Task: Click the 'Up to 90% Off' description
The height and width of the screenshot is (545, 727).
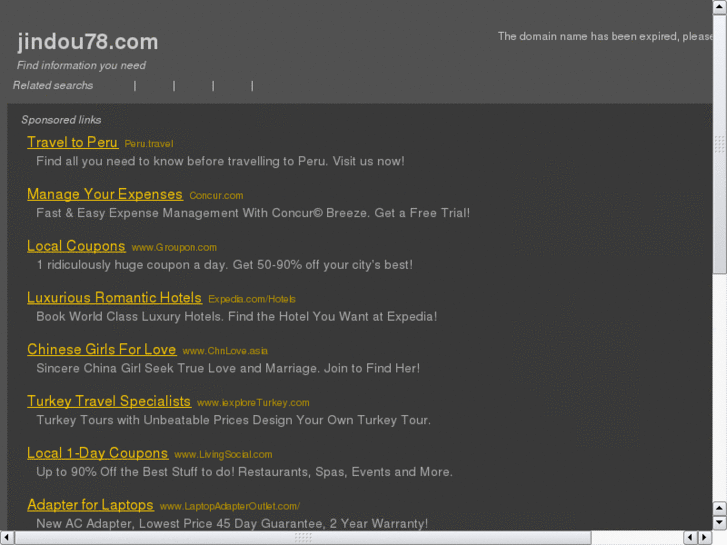Action: click(x=244, y=472)
